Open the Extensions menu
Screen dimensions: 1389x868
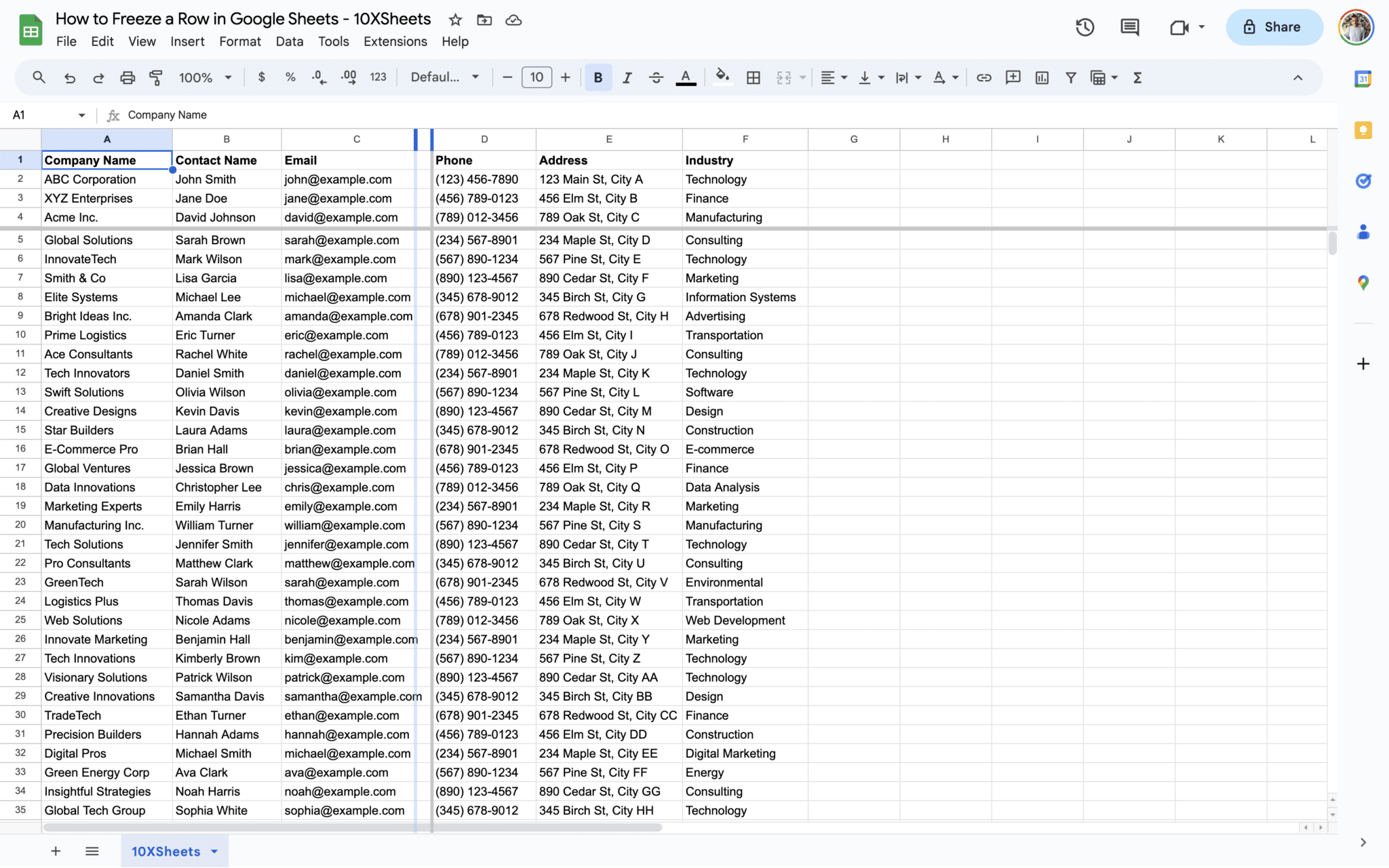[x=395, y=41]
